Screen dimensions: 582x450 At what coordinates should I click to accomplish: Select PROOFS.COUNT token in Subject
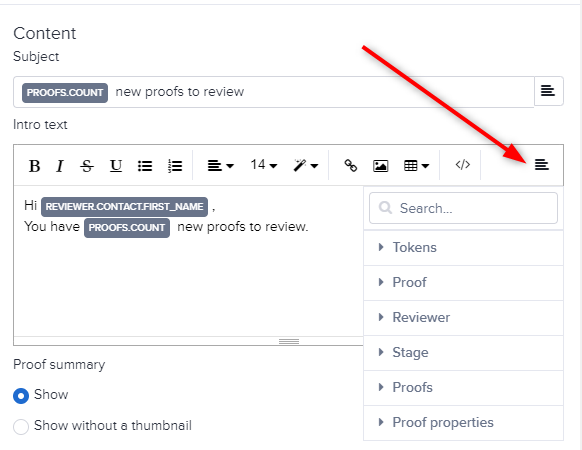pos(65,92)
